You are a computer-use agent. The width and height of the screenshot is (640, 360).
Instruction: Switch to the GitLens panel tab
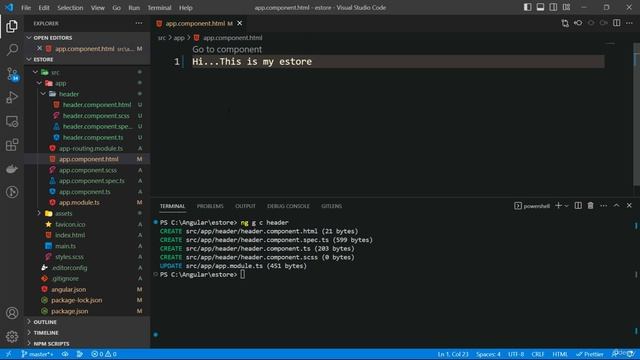(331, 206)
